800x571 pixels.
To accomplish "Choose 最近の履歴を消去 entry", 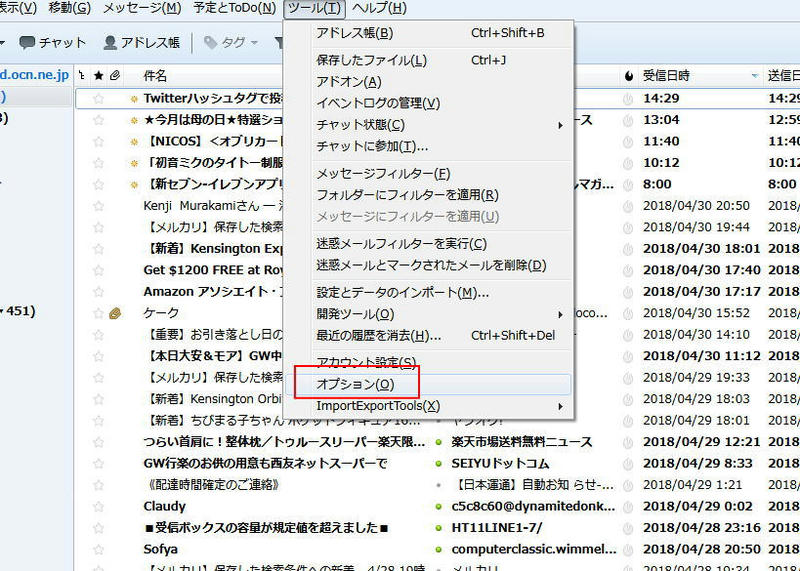I will [428, 336].
